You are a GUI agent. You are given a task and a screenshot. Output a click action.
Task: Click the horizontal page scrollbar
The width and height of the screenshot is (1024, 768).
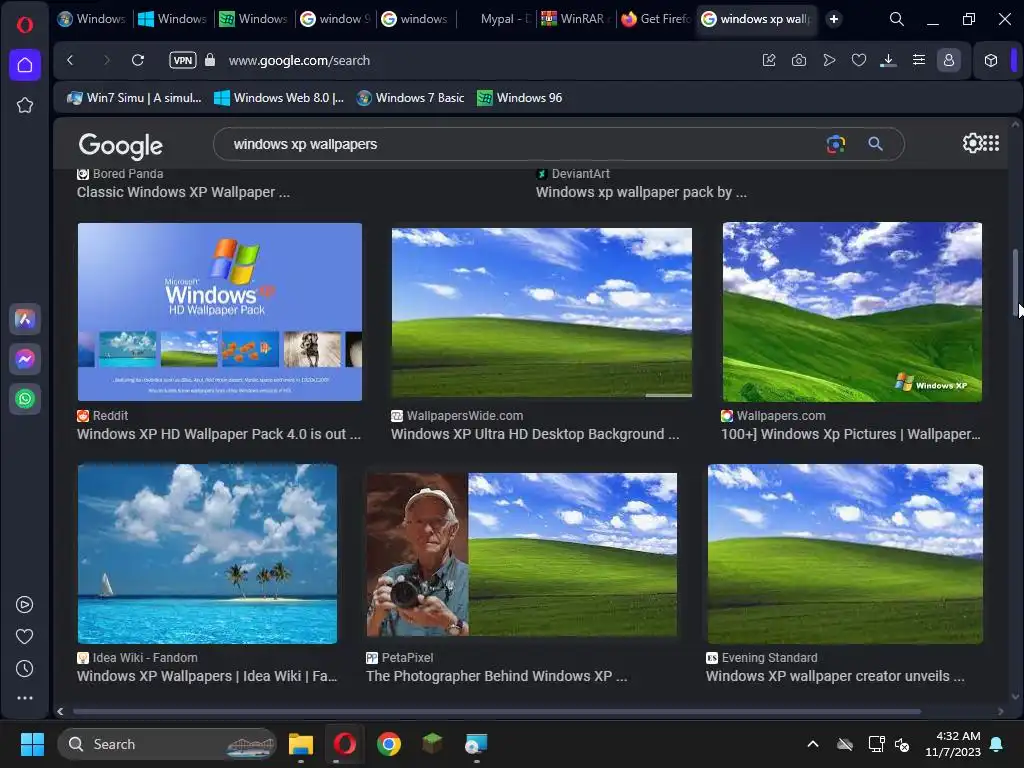pyautogui.click(x=497, y=711)
